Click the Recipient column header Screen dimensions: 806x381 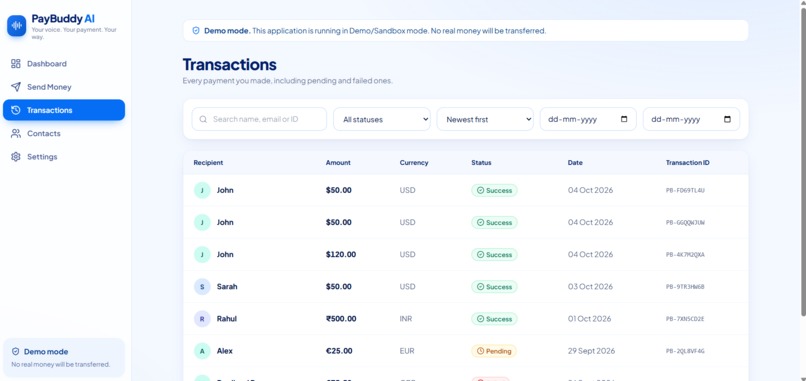pyautogui.click(x=208, y=162)
